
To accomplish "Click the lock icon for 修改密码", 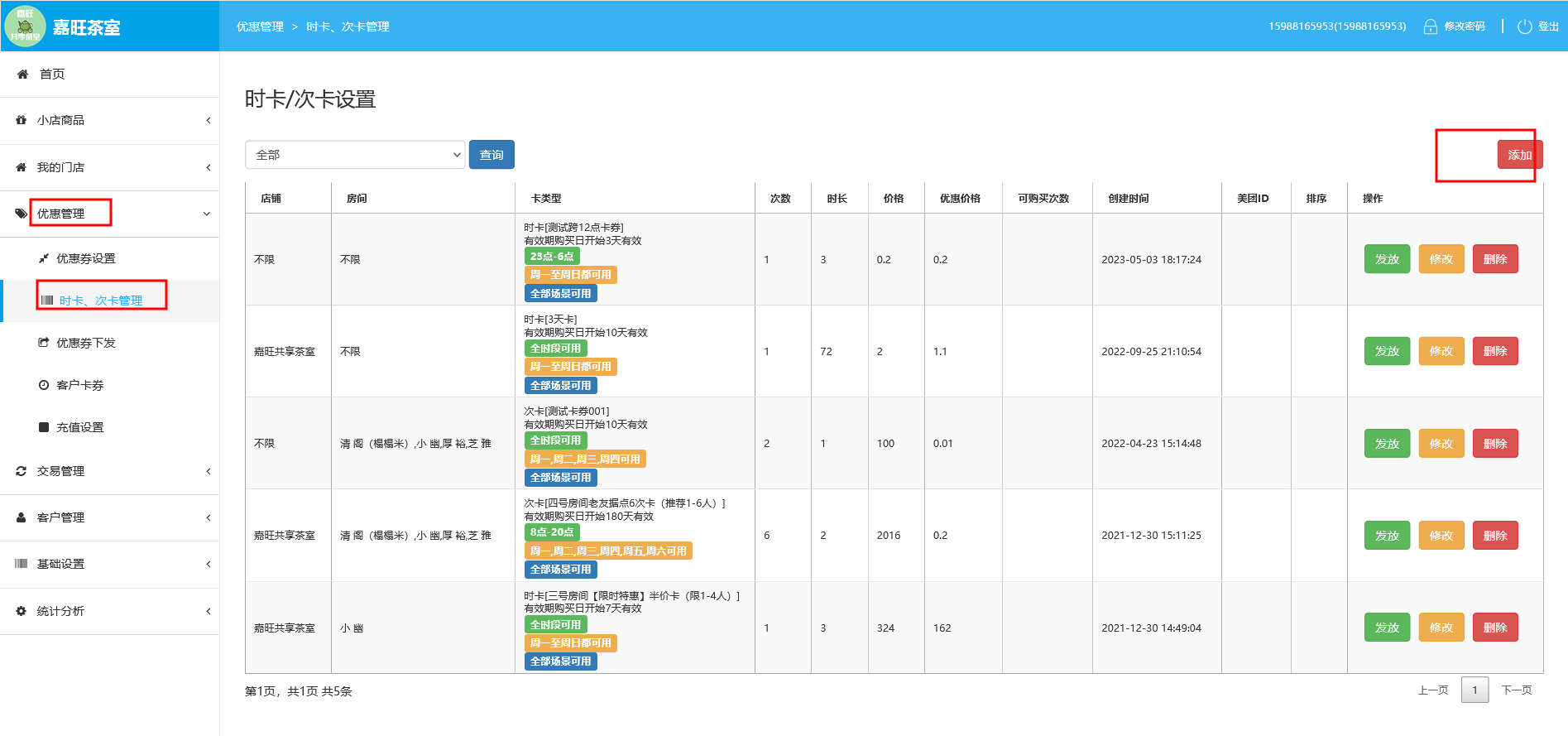I will tap(1430, 26).
